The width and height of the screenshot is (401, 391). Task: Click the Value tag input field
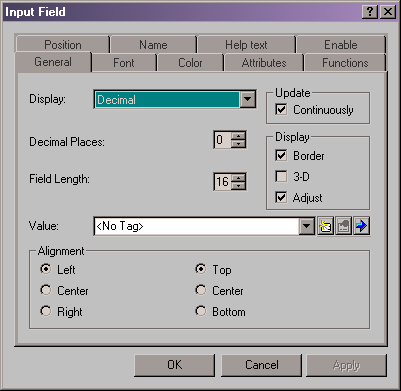tap(197, 227)
